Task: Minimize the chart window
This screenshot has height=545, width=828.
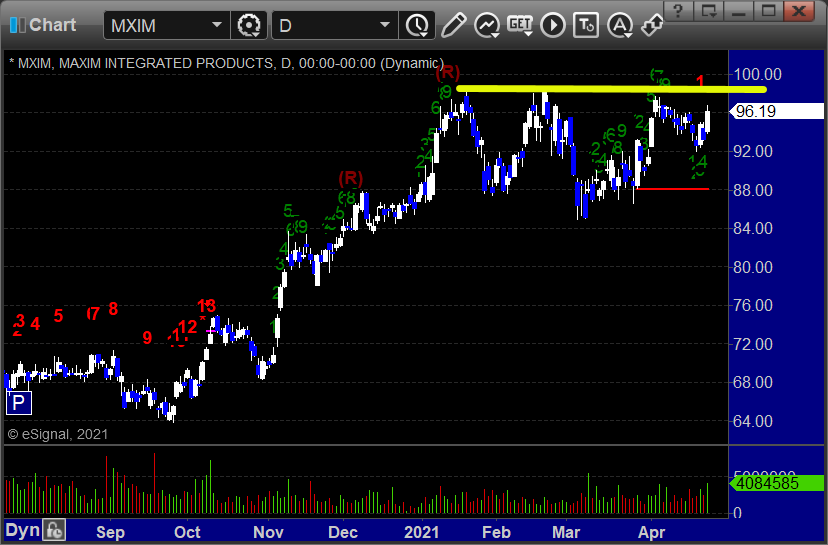Action: [739, 10]
